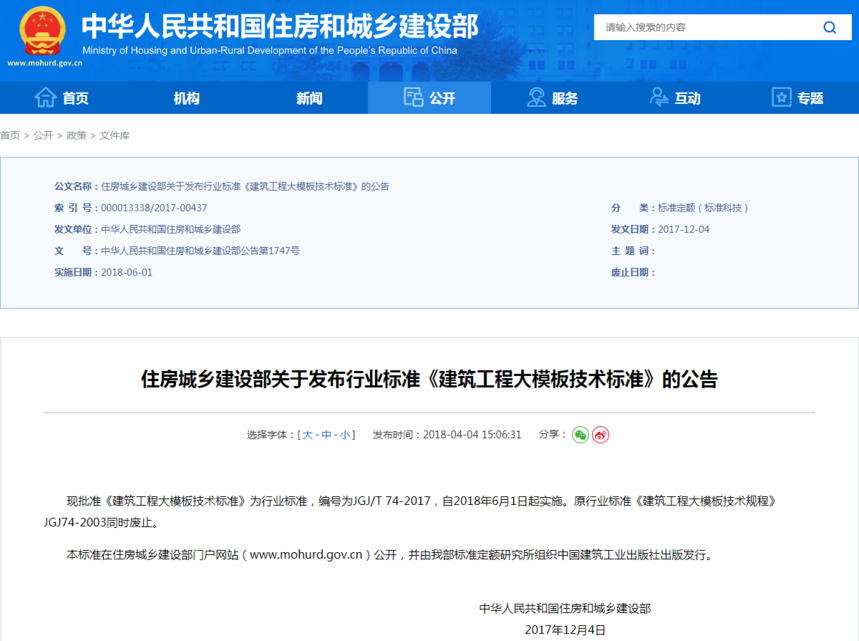The image size is (859, 641).
Task: Go to 政策 in the breadcrumb
Action: [77, 135]
